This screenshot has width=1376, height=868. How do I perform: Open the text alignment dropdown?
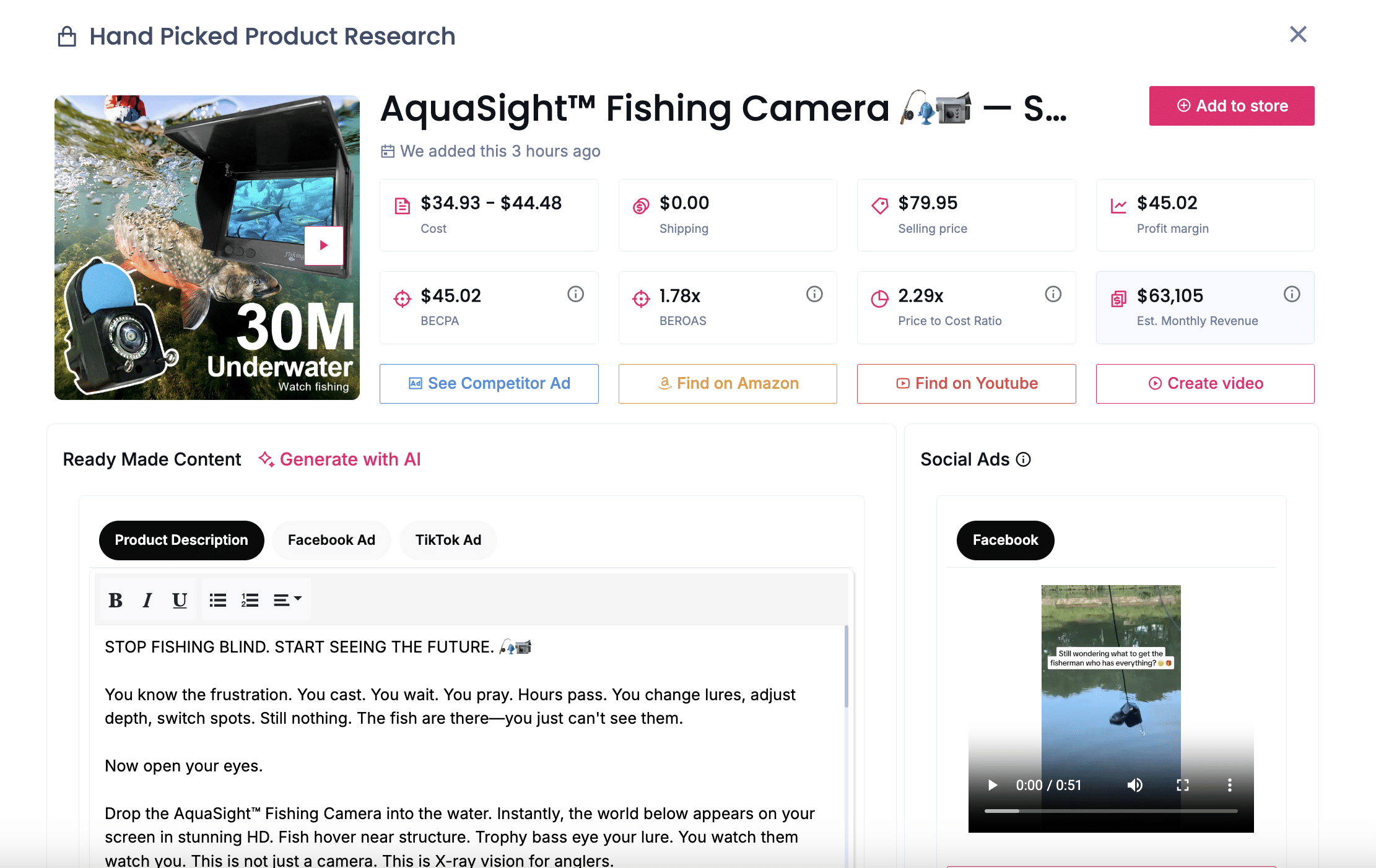tap(287, 599)
